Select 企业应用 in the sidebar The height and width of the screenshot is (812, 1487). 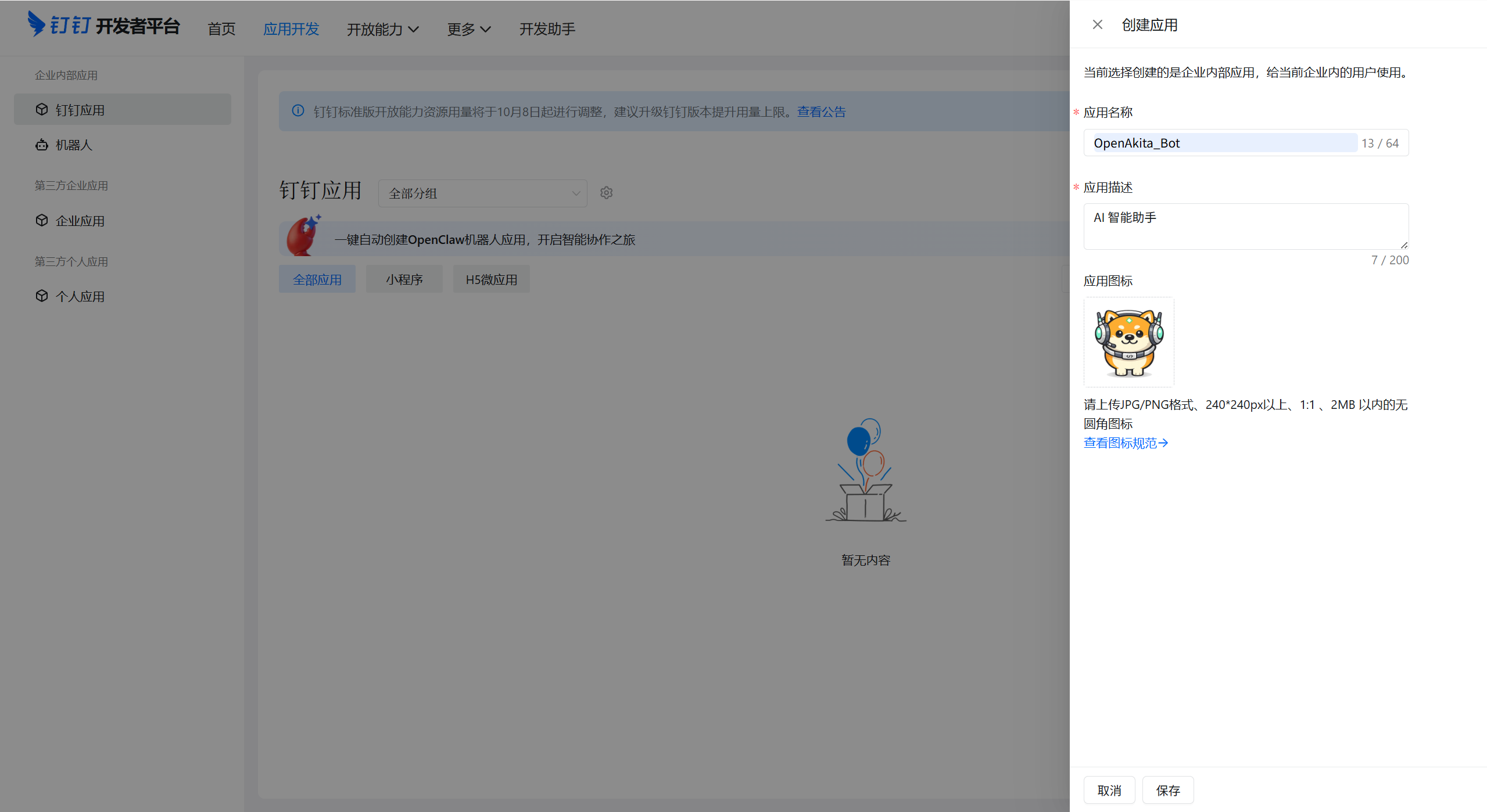coord(123,221)
